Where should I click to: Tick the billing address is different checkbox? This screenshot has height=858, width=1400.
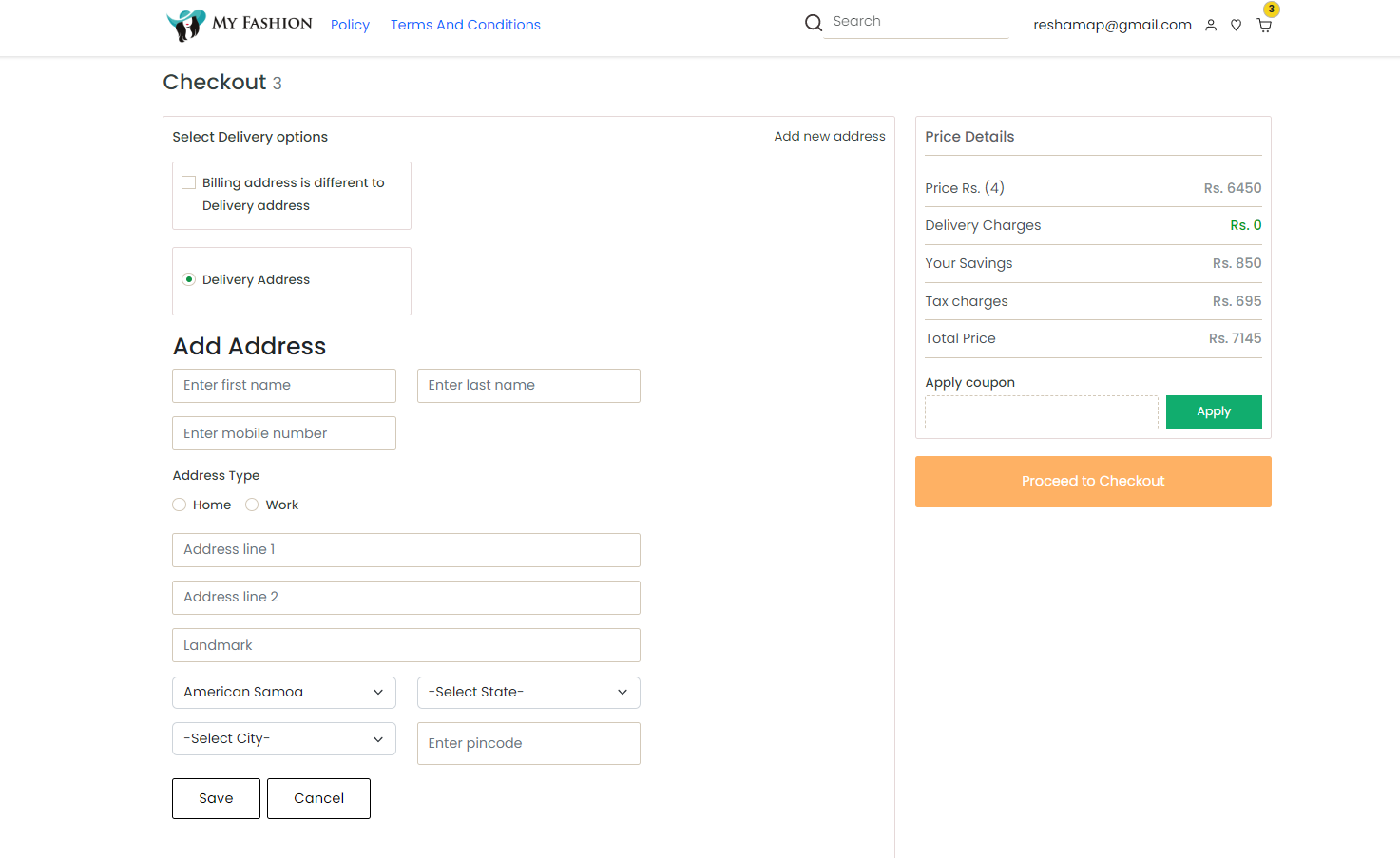pos(189,182)
